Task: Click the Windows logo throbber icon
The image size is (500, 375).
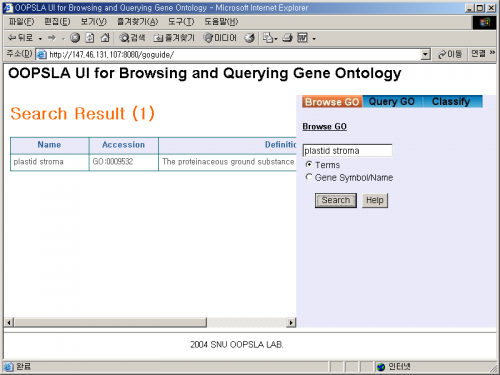Action: [x=484, y=22]
